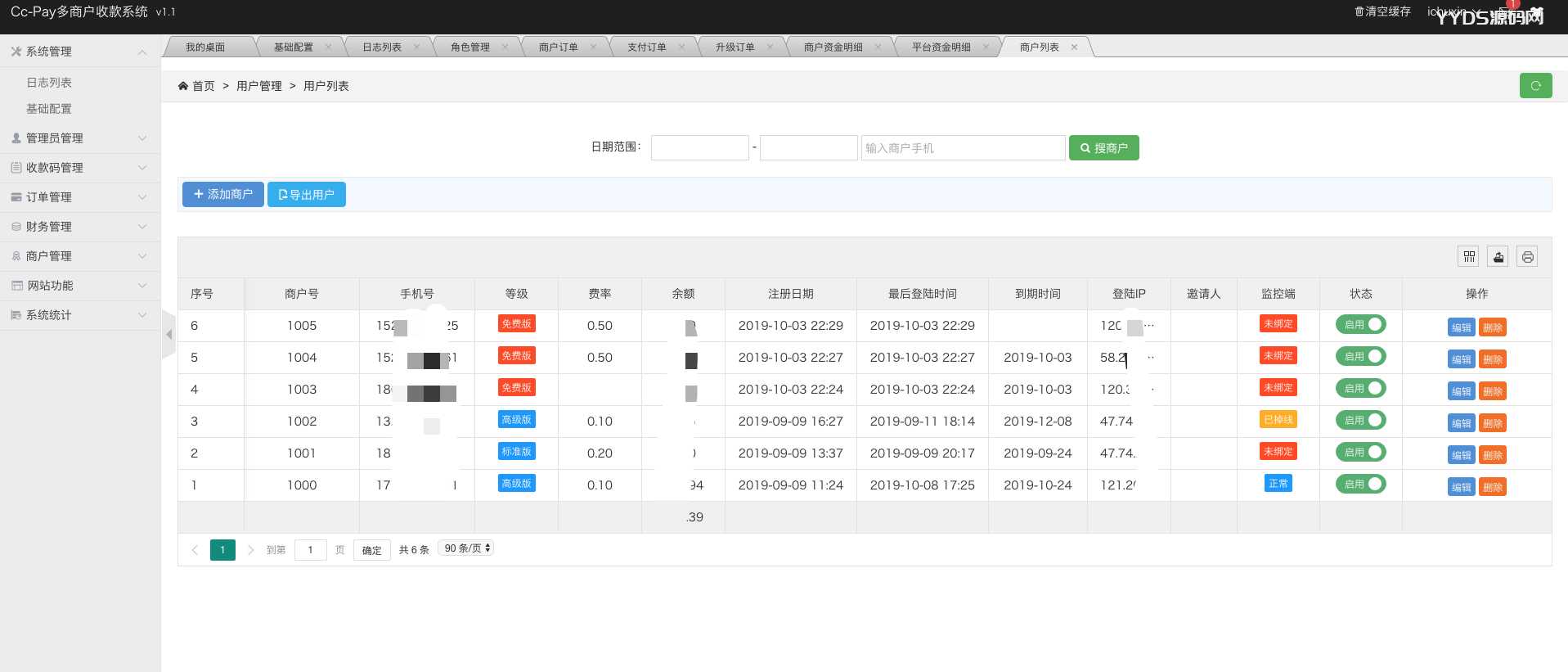Expand the 商户管理 menu chevron
This screenshot has width=1568, height=672.
[x=142, y=256]
